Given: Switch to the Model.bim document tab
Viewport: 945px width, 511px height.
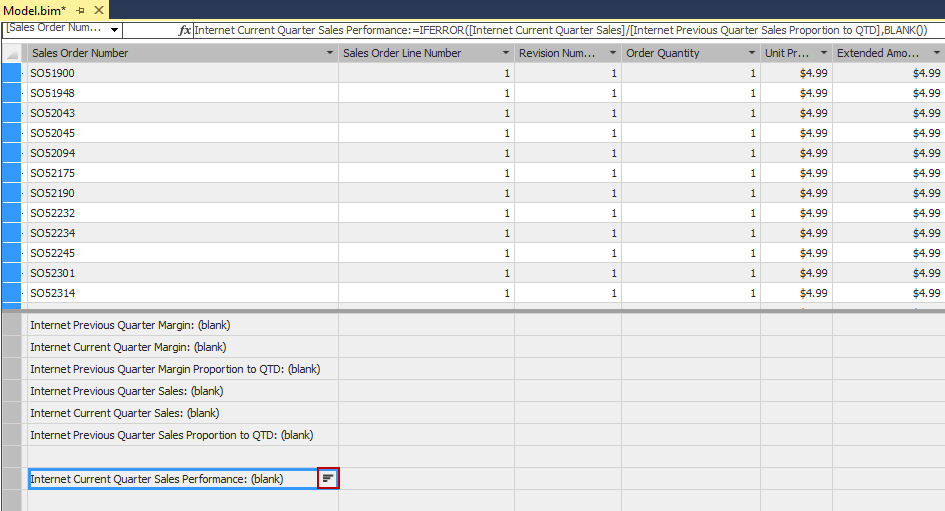Looking at the screenshot, I should [x=35, y=9].
